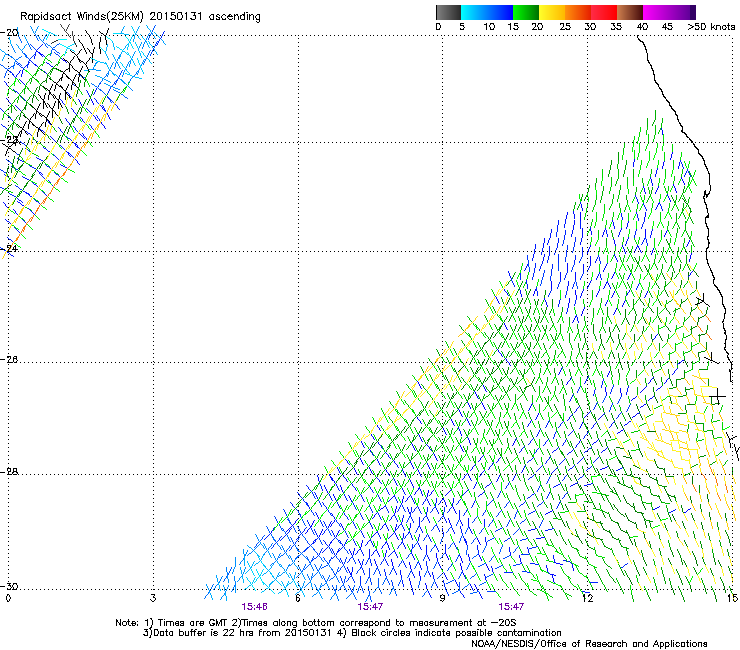Viewport: 740px width, 650px height.
Task: Click the NOAA/NESDIS credit line
Action: coord(589,643)
